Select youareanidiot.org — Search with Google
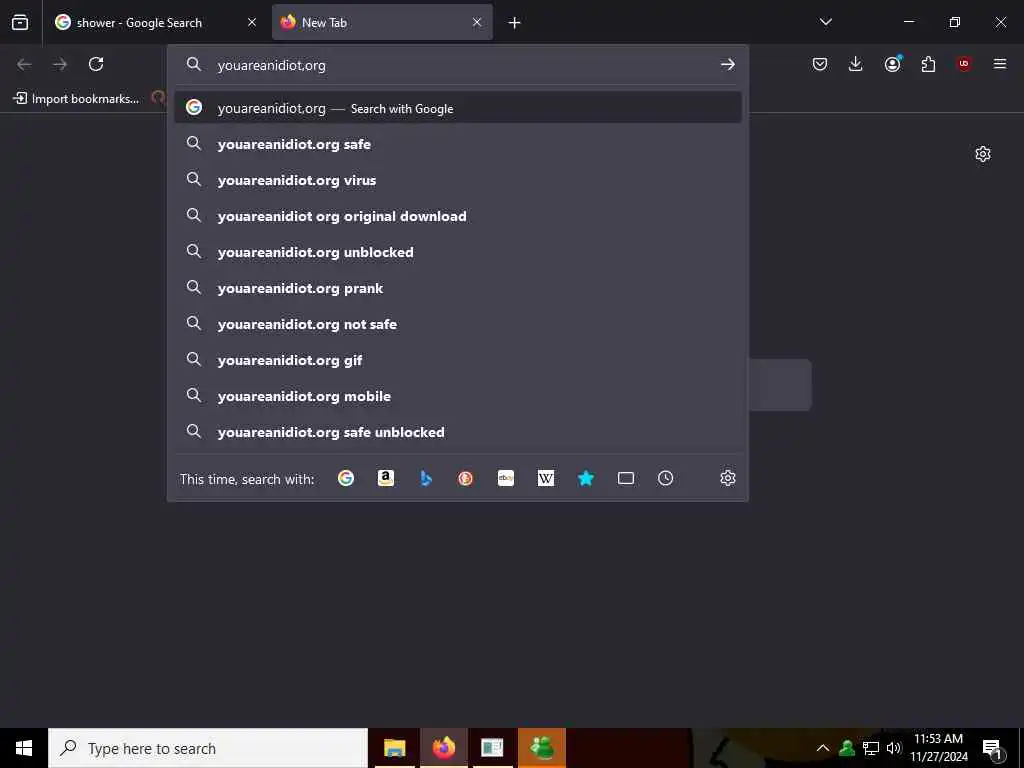Image resolution: width=1024 pixels, height=768 pixels. 458,108
